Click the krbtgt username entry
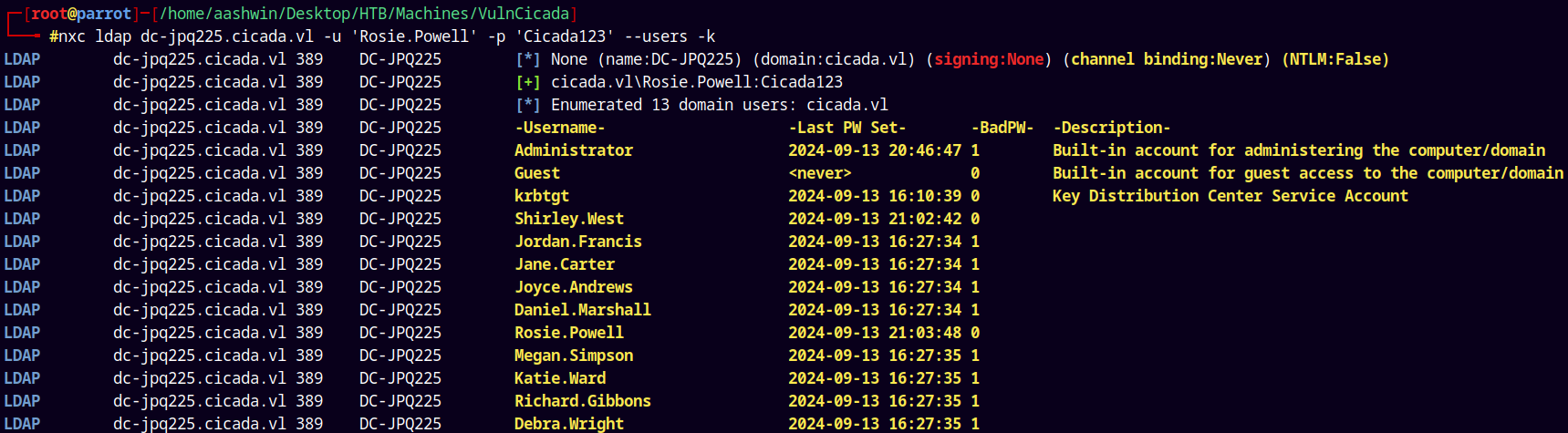The height and width of the screenshot is (433, 1568). (542, 196)
